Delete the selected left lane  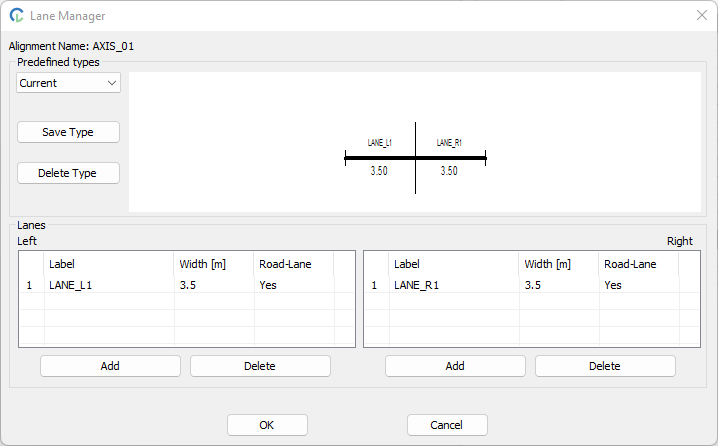(x=260, y=366)
